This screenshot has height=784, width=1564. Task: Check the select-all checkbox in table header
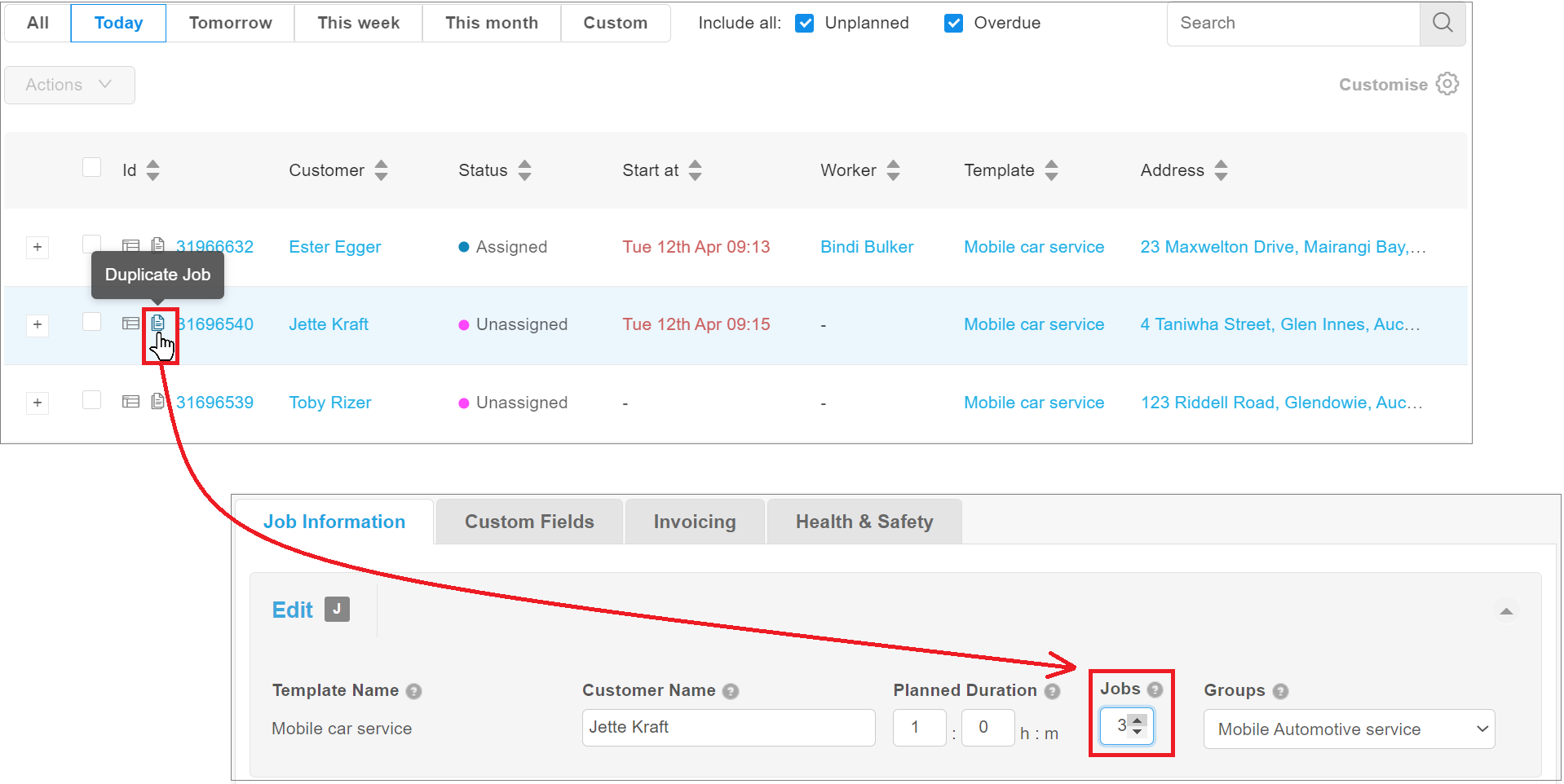pos(92,167)
